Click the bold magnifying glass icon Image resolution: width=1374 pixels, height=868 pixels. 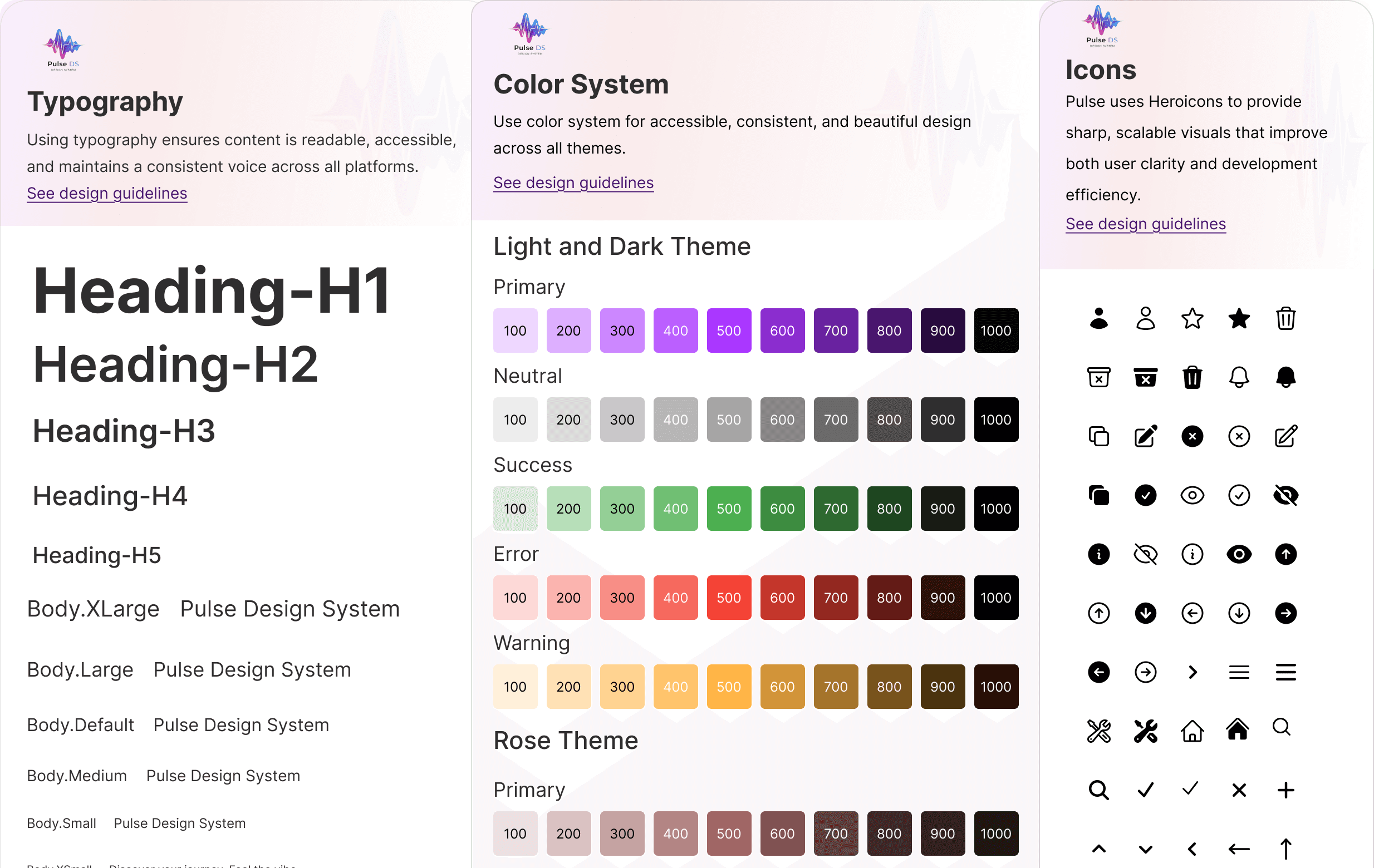(x=1098, y=790)
